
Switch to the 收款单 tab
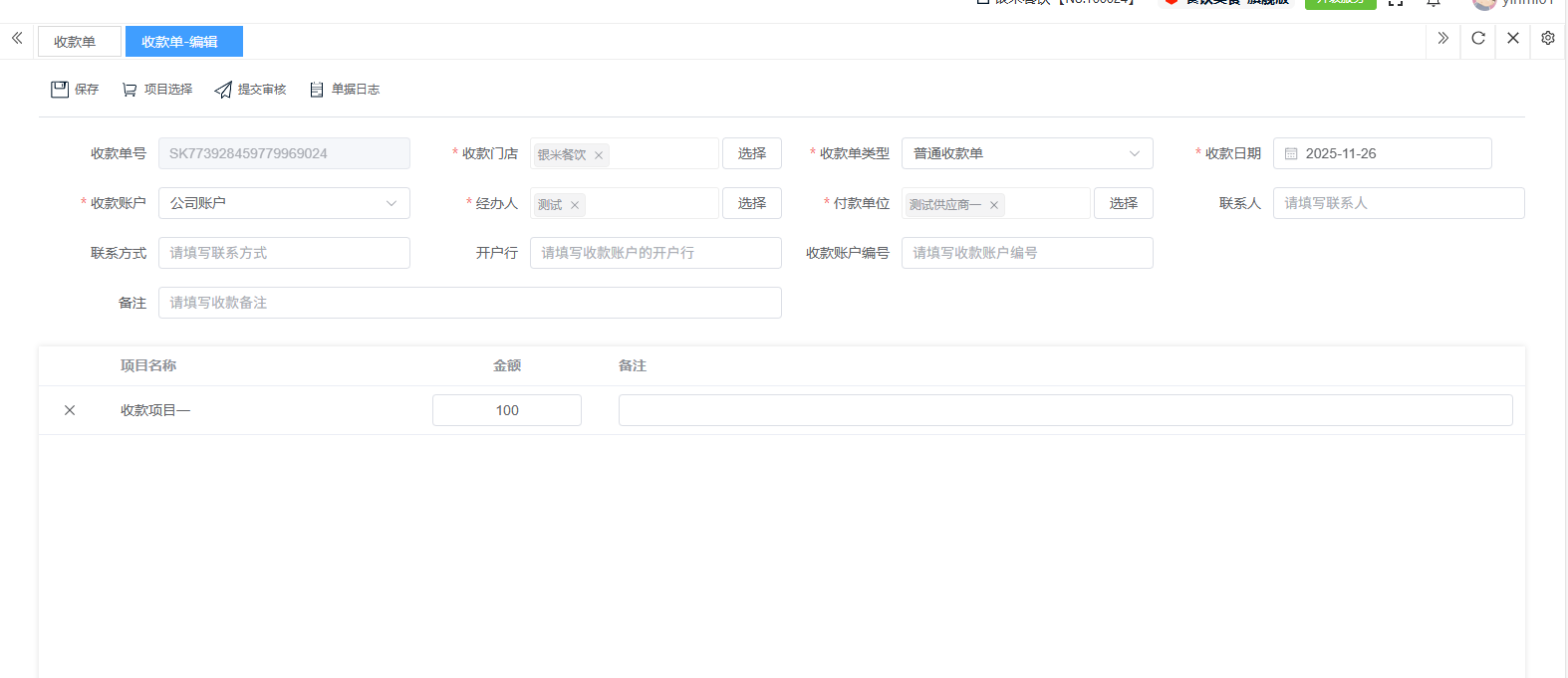point(76,42)
